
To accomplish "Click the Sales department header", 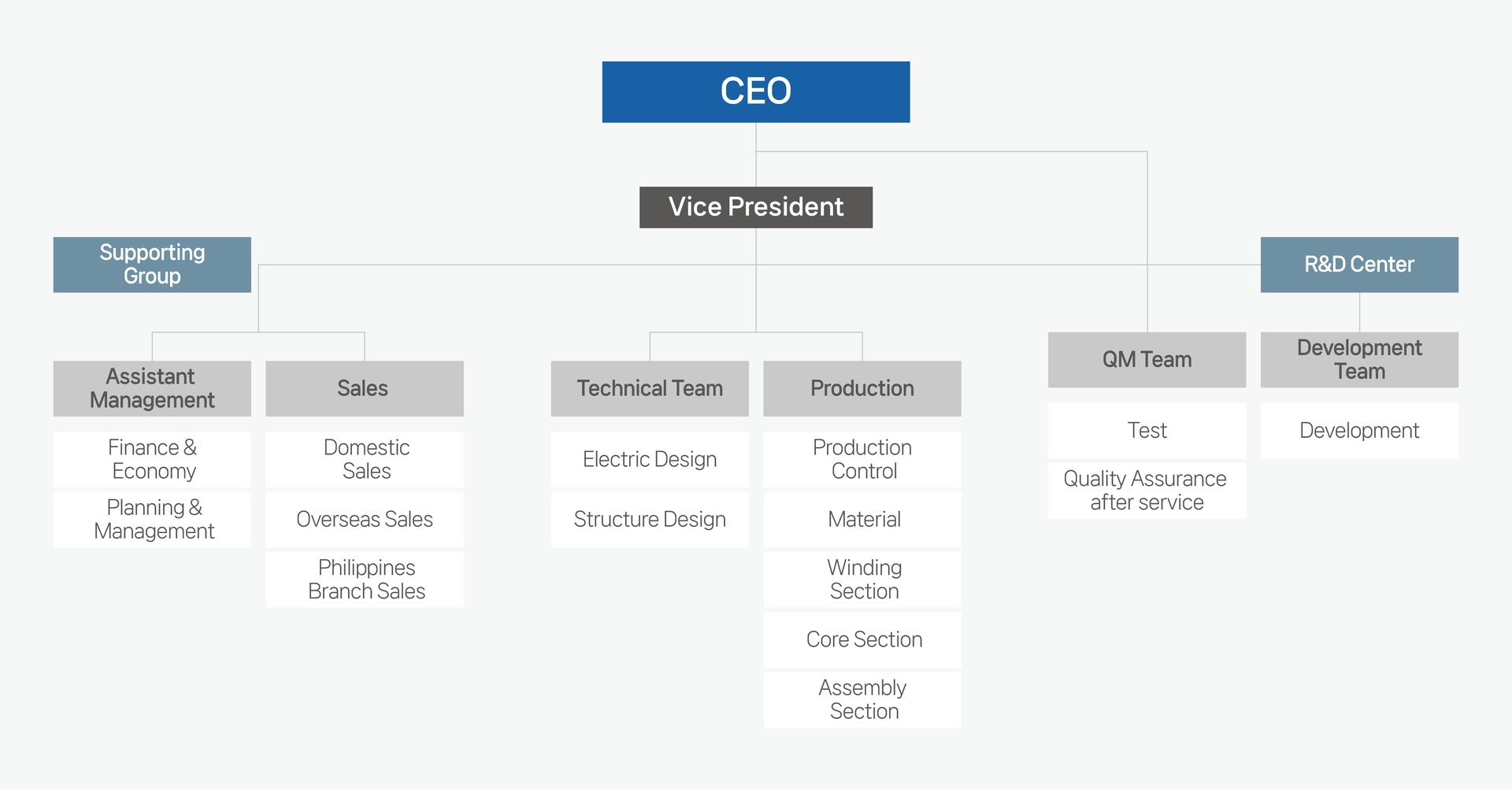I will (364, 388).
